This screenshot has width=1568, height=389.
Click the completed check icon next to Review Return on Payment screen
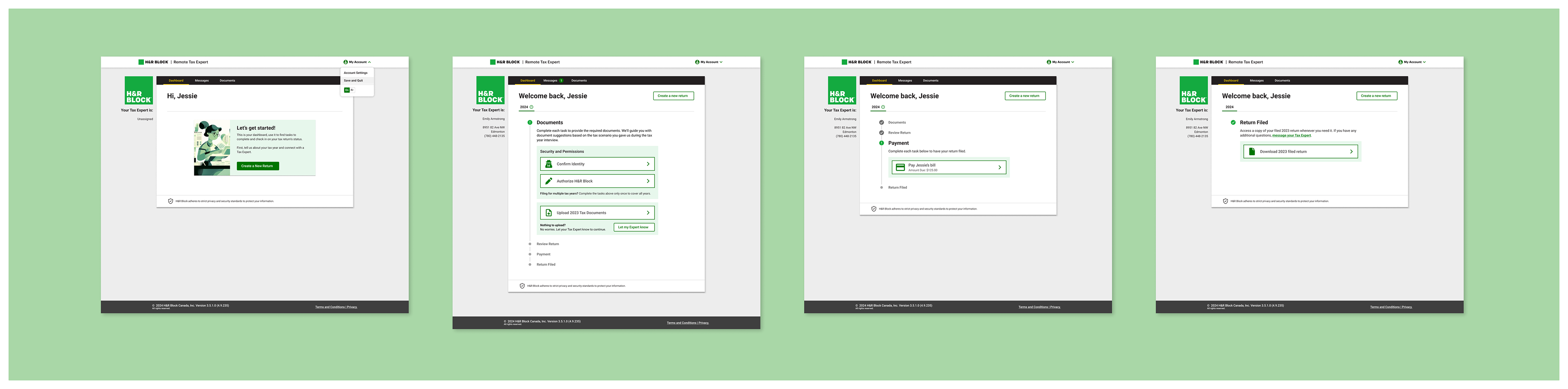(x=882, y=132)
